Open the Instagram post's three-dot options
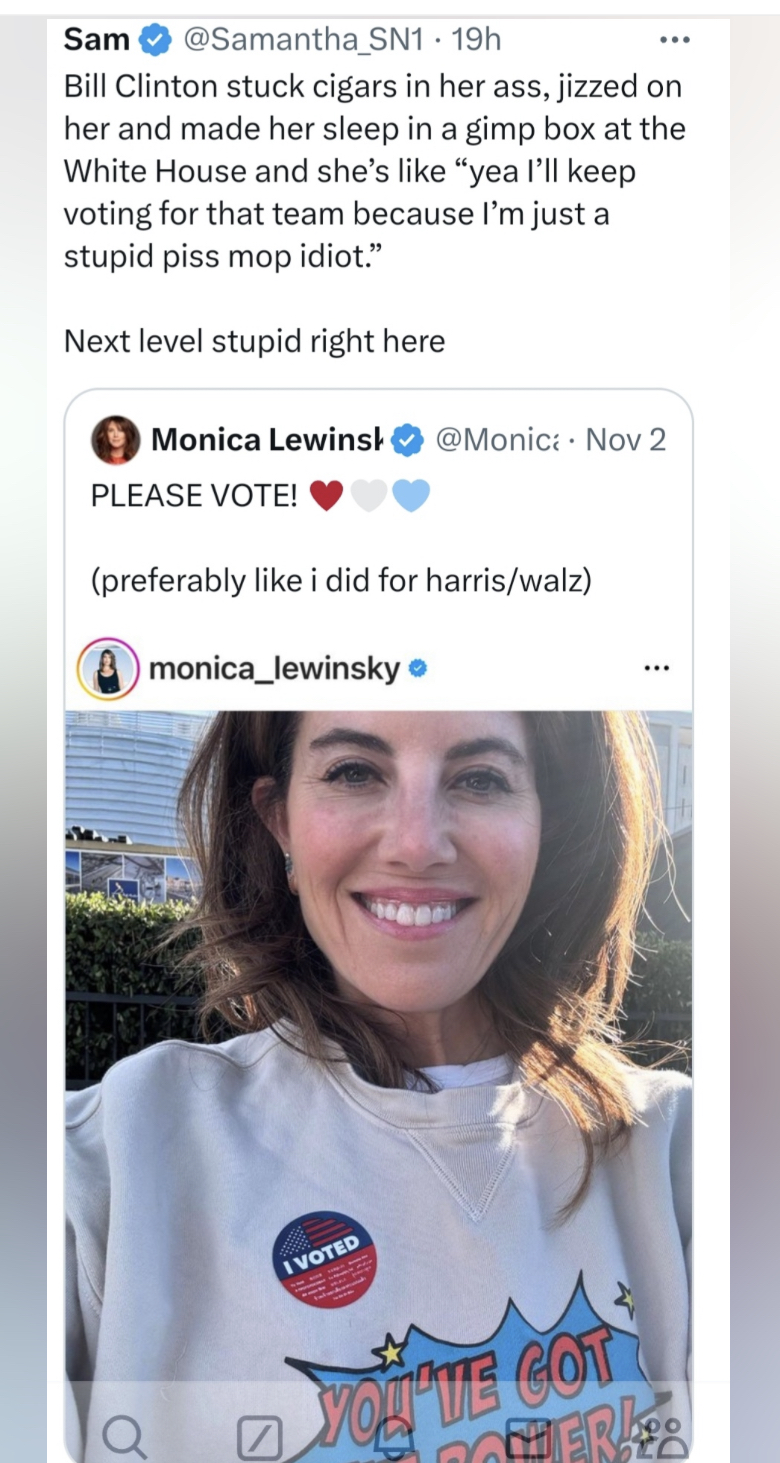This screenshot has width=780, height=1463. 656,668
